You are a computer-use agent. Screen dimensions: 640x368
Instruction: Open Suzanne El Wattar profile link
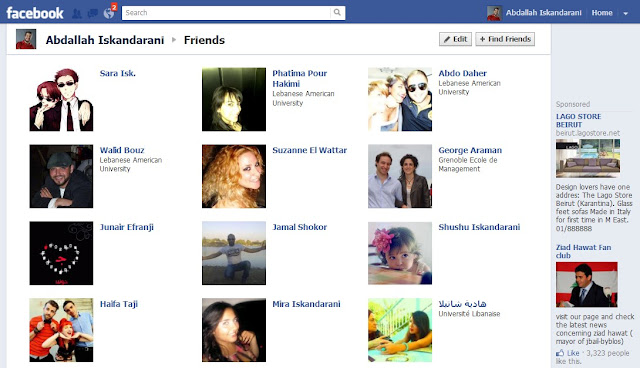coord(309,150)
